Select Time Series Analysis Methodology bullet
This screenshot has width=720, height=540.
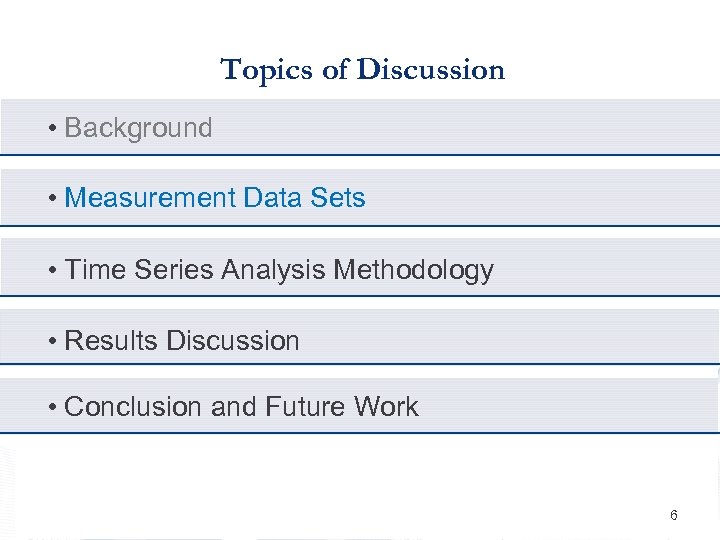click(278, 270)
